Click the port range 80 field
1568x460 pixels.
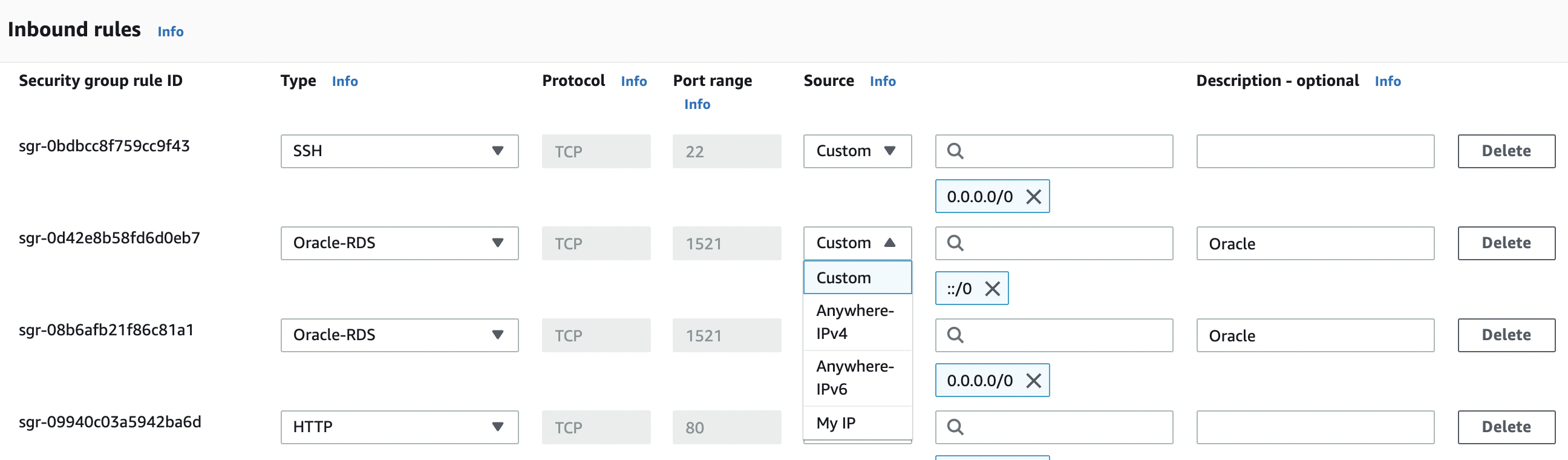(x=727, y=427)
